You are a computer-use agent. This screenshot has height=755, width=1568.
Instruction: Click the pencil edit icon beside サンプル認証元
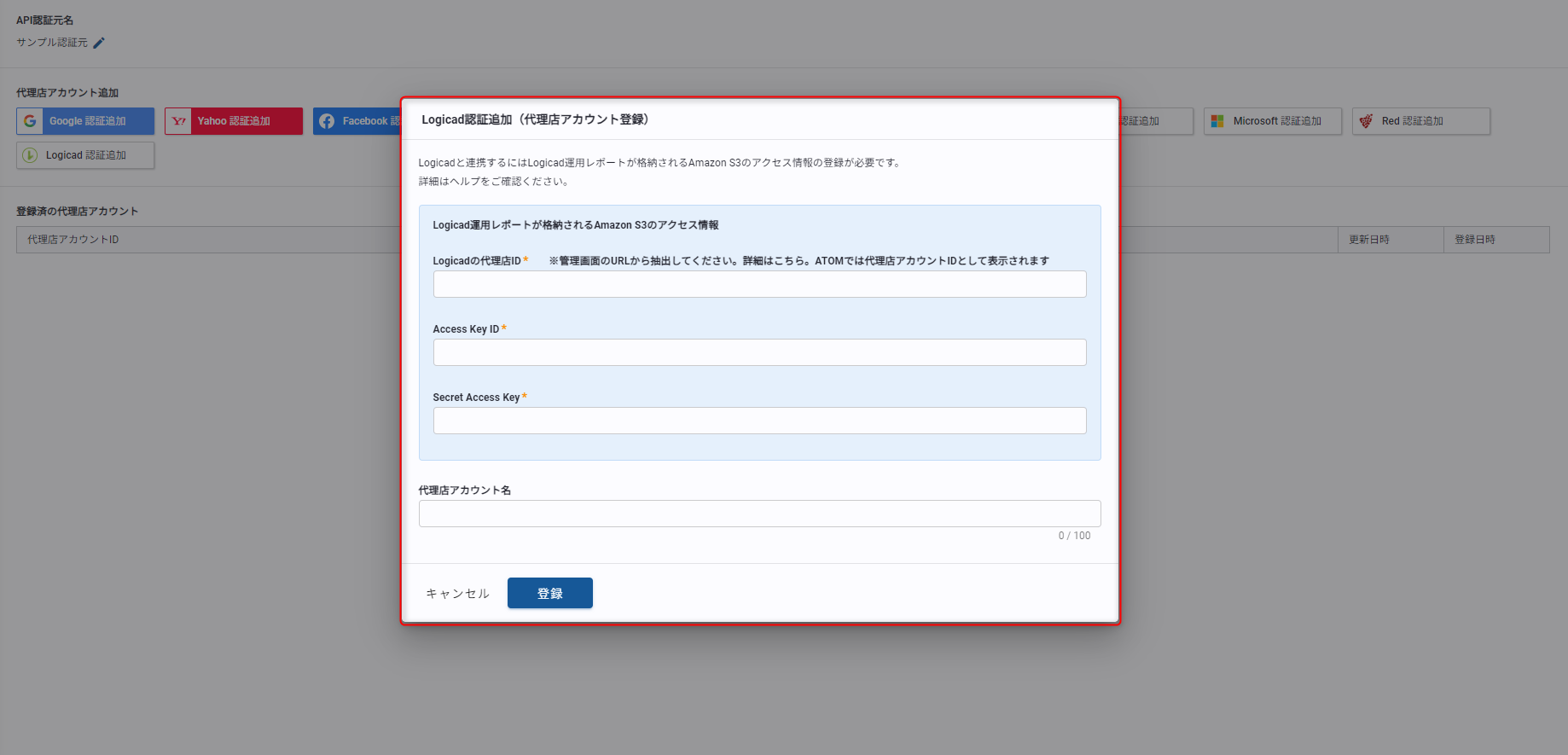(99, 43)
